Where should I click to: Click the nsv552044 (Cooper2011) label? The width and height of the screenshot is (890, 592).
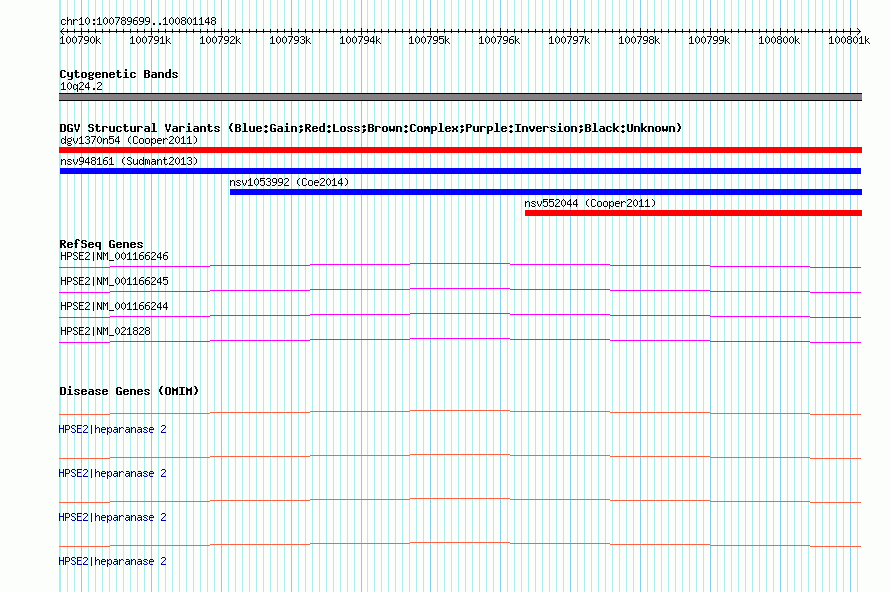pos(590,203)
